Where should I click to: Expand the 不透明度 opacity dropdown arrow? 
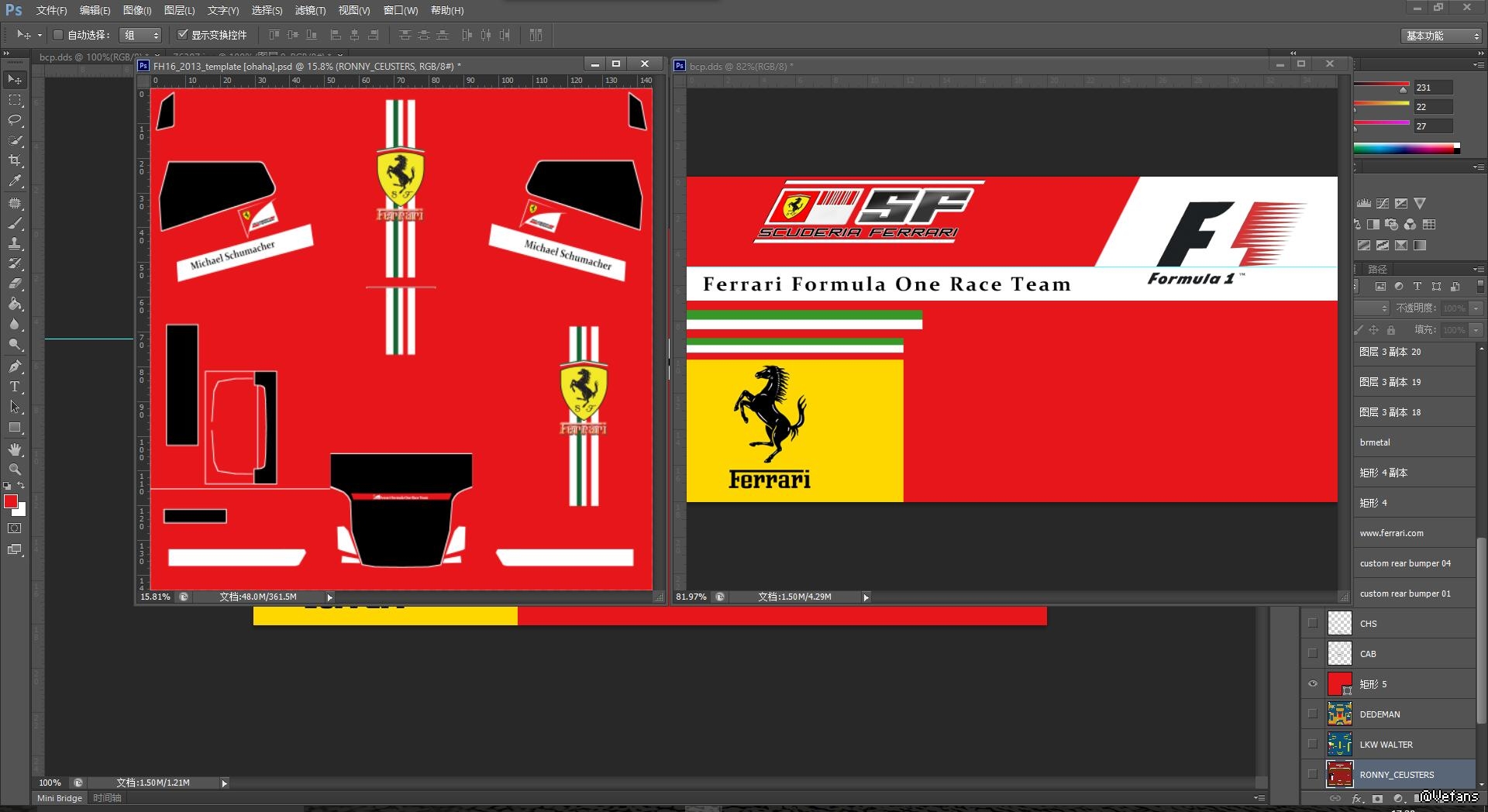click(x=1476, y=308)
